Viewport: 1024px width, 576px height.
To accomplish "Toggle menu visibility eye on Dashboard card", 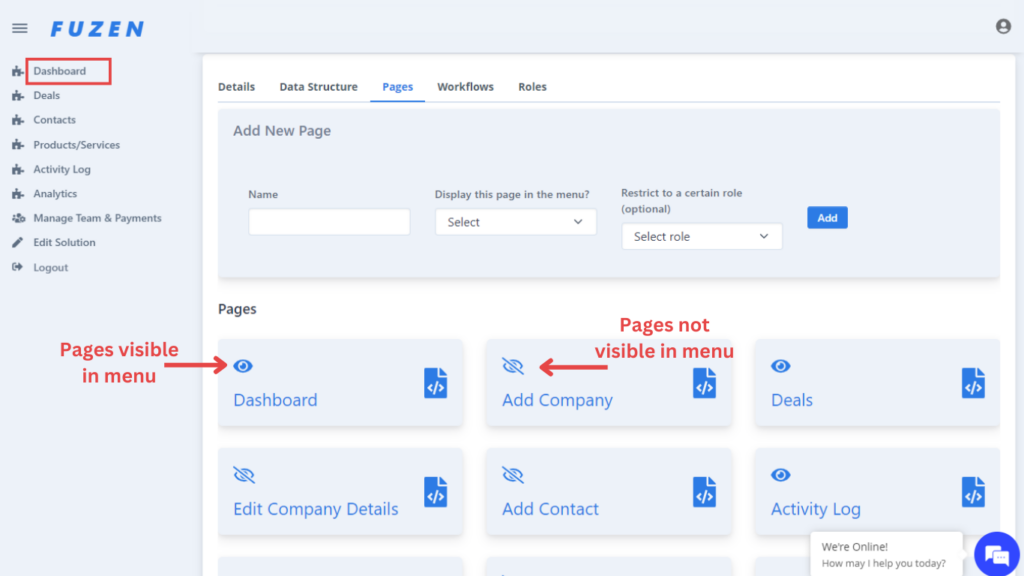I will [x=243, y=366].
